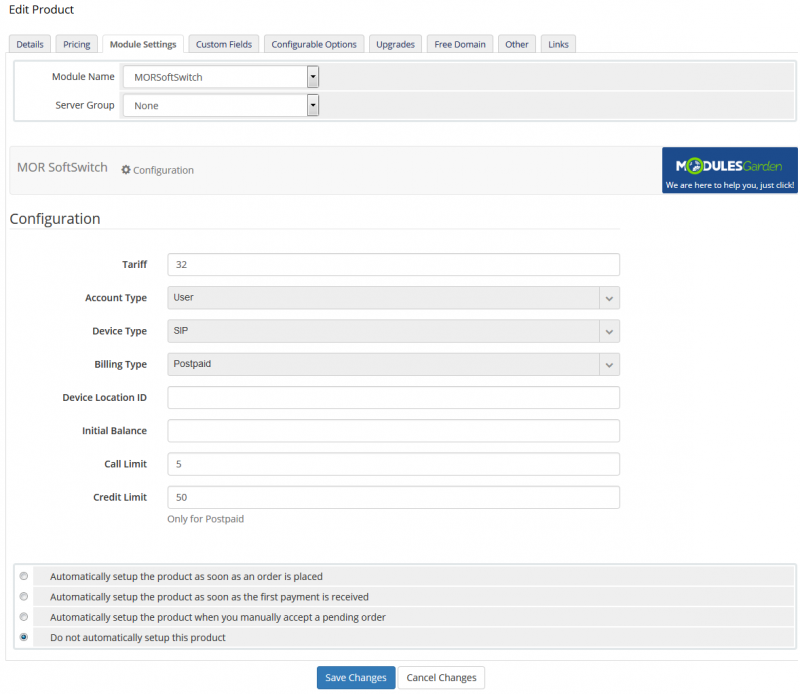This screenshot has height=694, width=800.
Task: Select automatic setup when order is placed
Action: click(23, 576)
